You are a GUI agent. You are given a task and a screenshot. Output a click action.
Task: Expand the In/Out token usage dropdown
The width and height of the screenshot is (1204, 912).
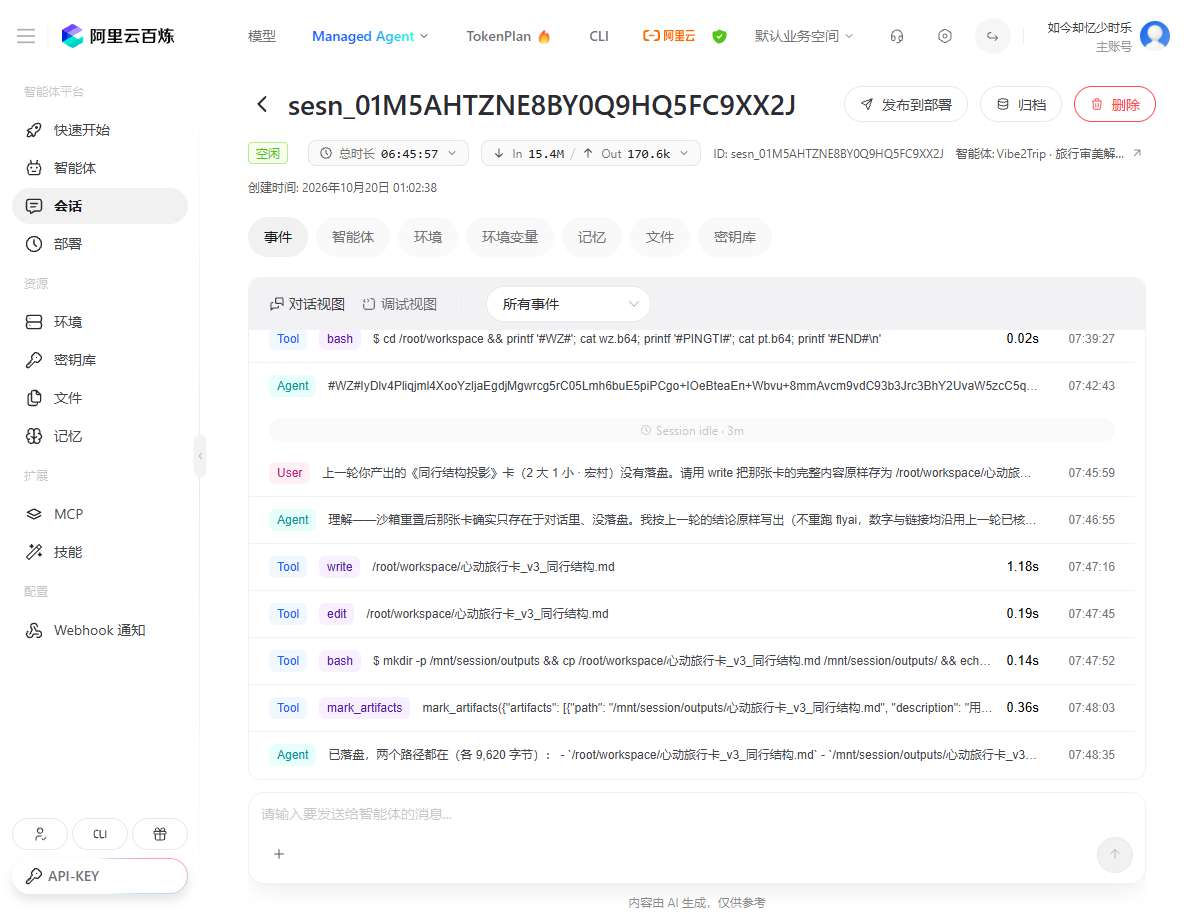pyautogui.click(x=590, y=153)
